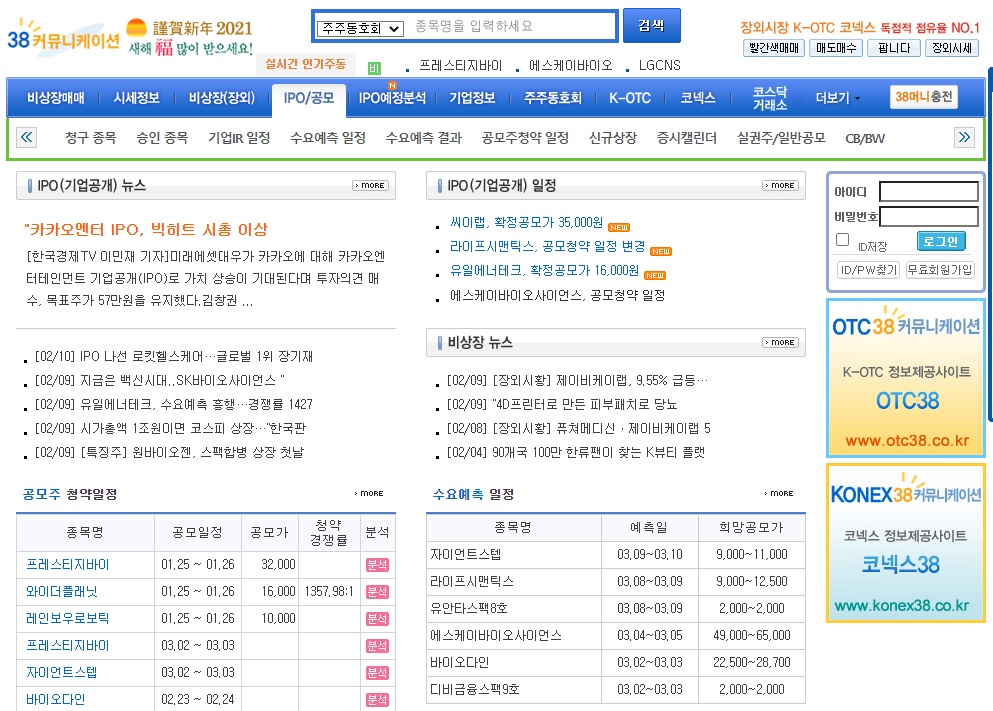993x711 pixels.
Task: Open 신규상장 submenu link
Action: pyautogui.click(x=612, y=138)
